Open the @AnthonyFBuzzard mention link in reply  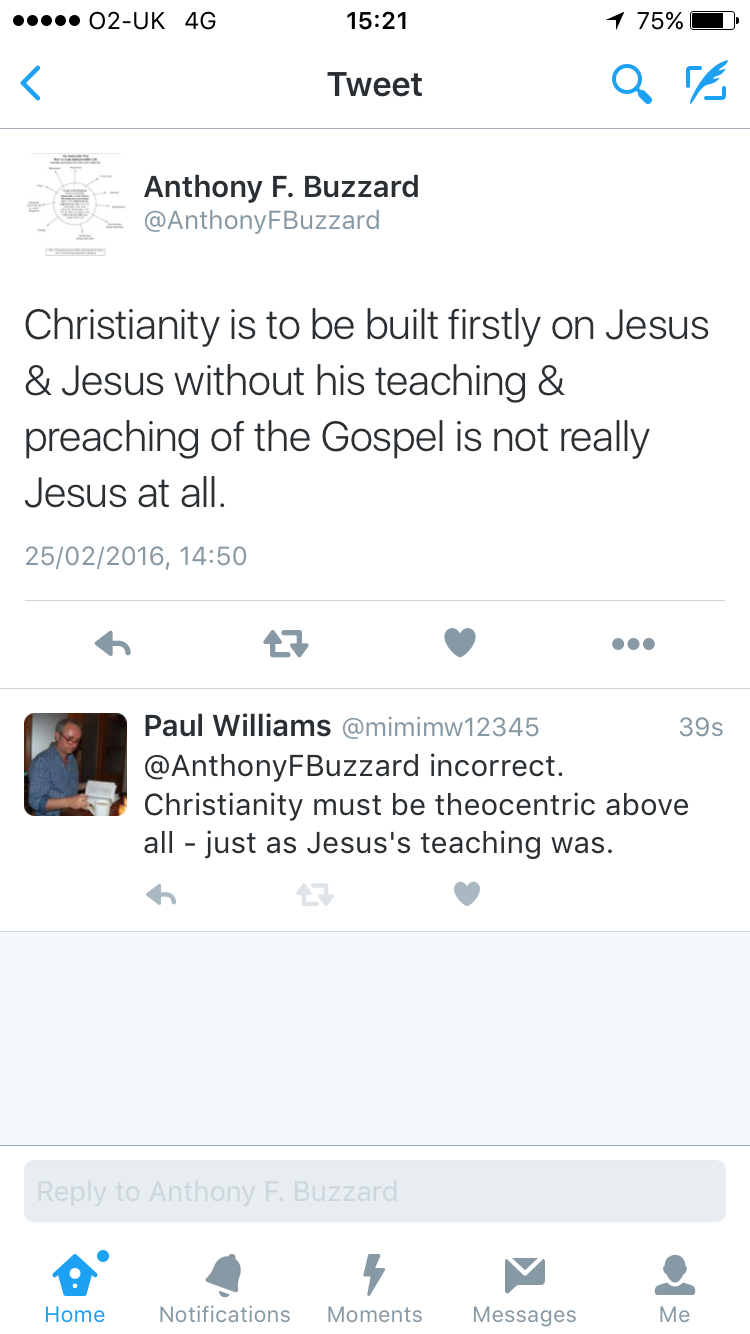coord(282,767)
